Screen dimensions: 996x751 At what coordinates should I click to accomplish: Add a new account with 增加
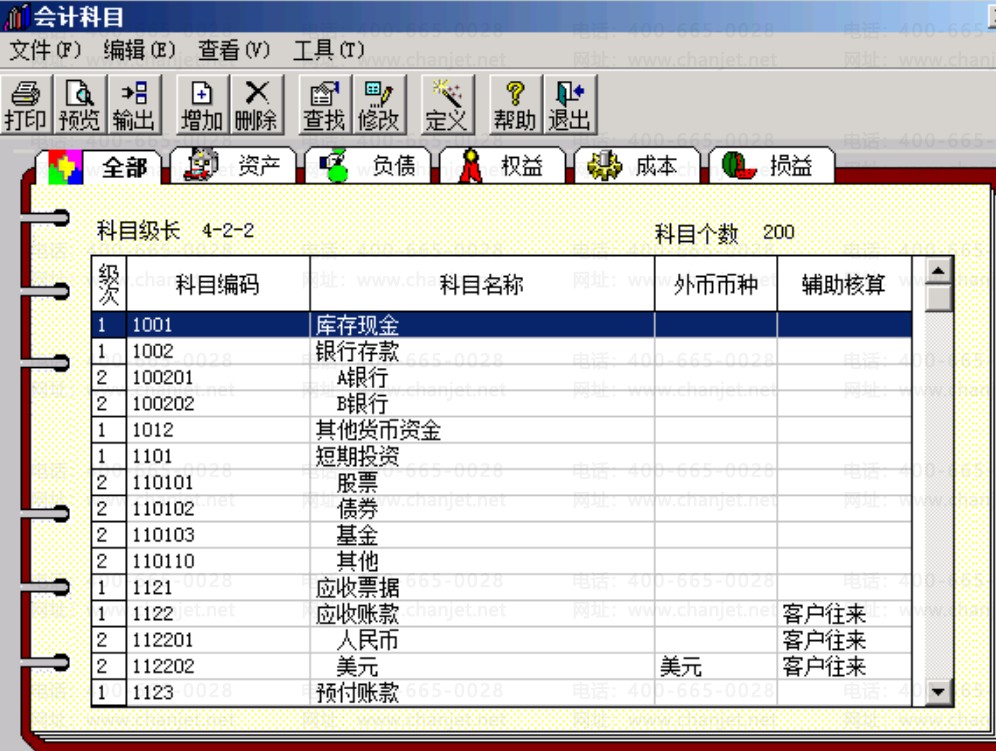pos(201,105)
